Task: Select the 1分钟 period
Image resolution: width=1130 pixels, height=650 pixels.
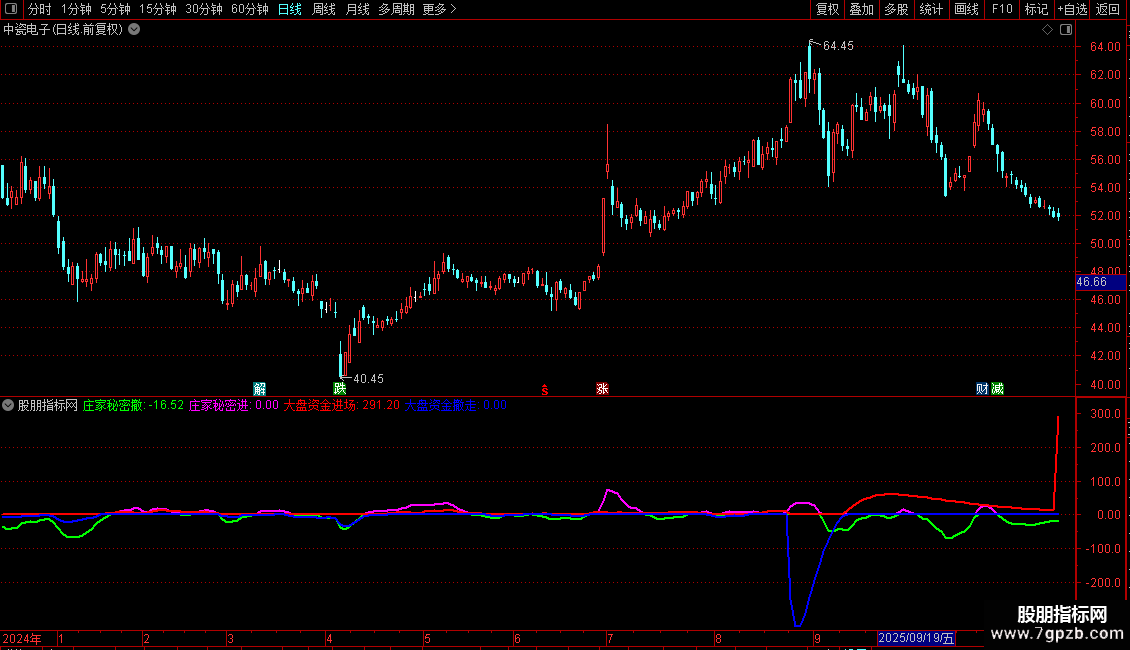Action: [76, 9]
